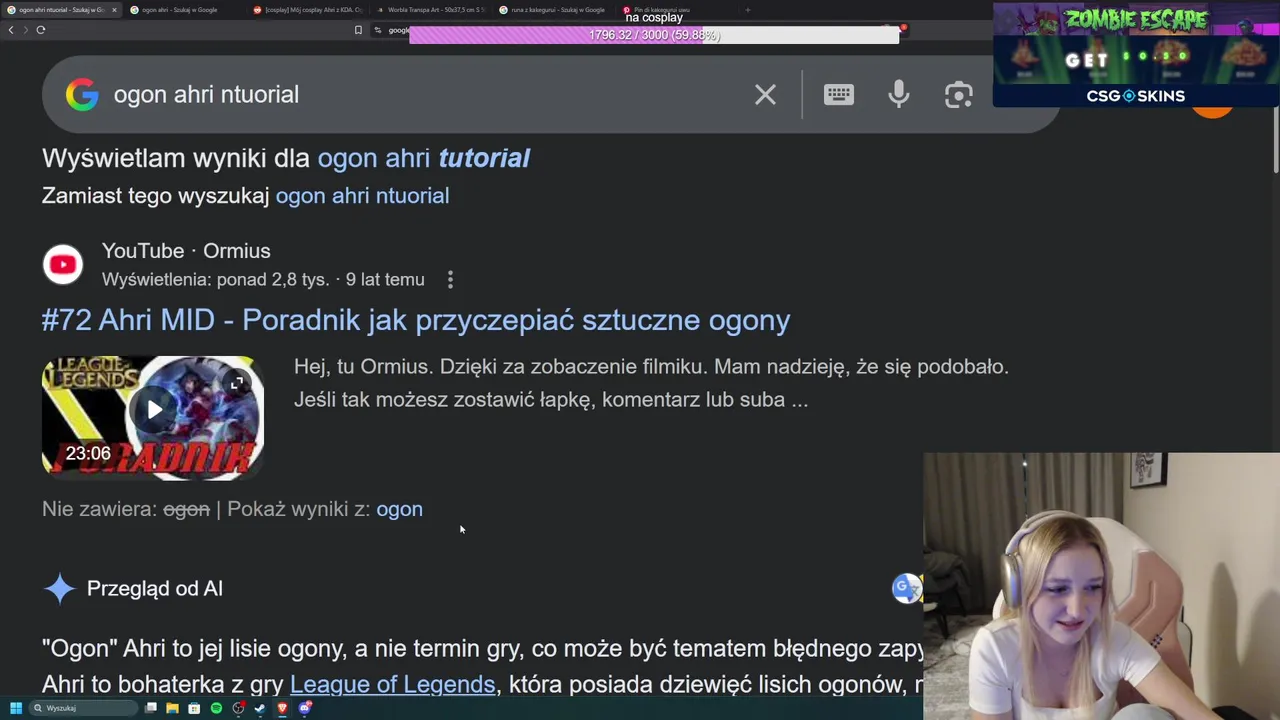Switch to the 'Worbla Transpa Art' tab
Screen dimensions: 1280x720
[x=432, y=10]
